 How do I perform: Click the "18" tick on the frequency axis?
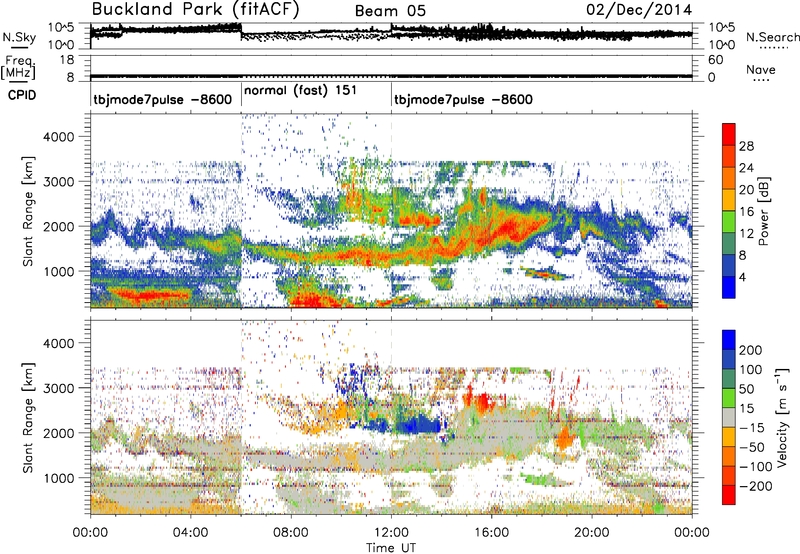(x=67, y=60)
